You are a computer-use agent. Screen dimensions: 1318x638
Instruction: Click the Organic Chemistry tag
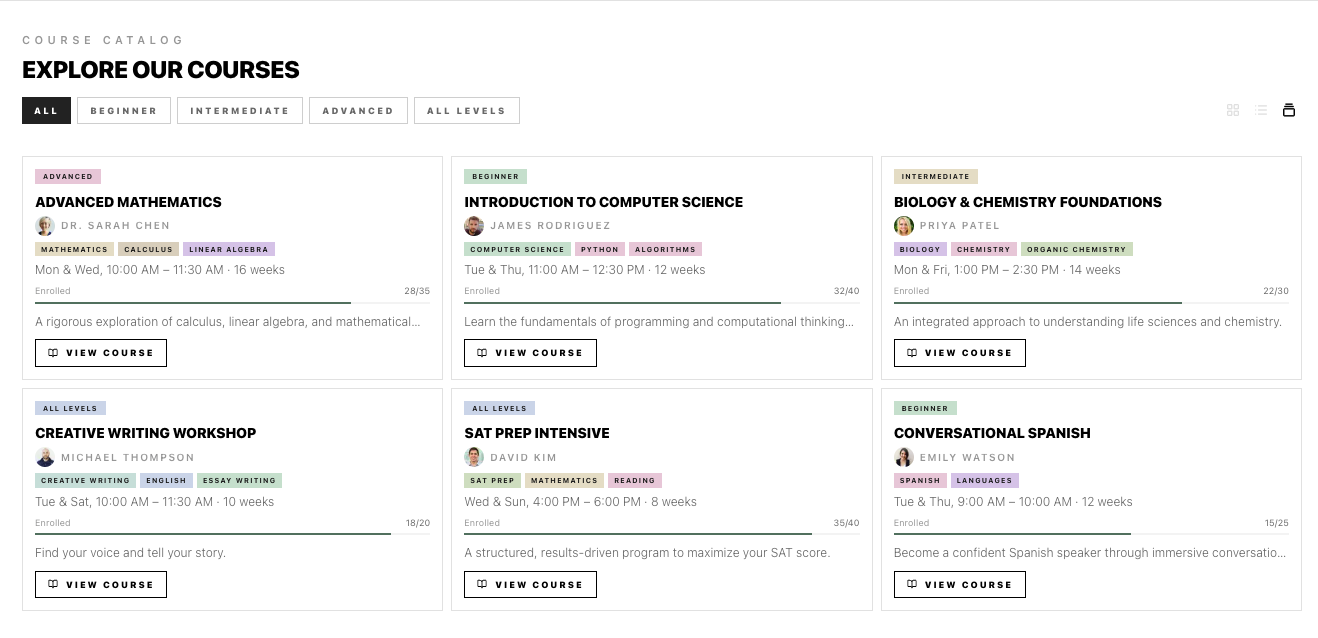1076,250
